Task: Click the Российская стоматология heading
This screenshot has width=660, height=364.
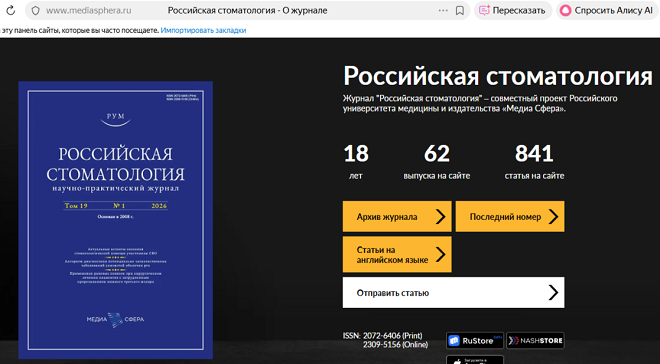Action: point(498,76)
